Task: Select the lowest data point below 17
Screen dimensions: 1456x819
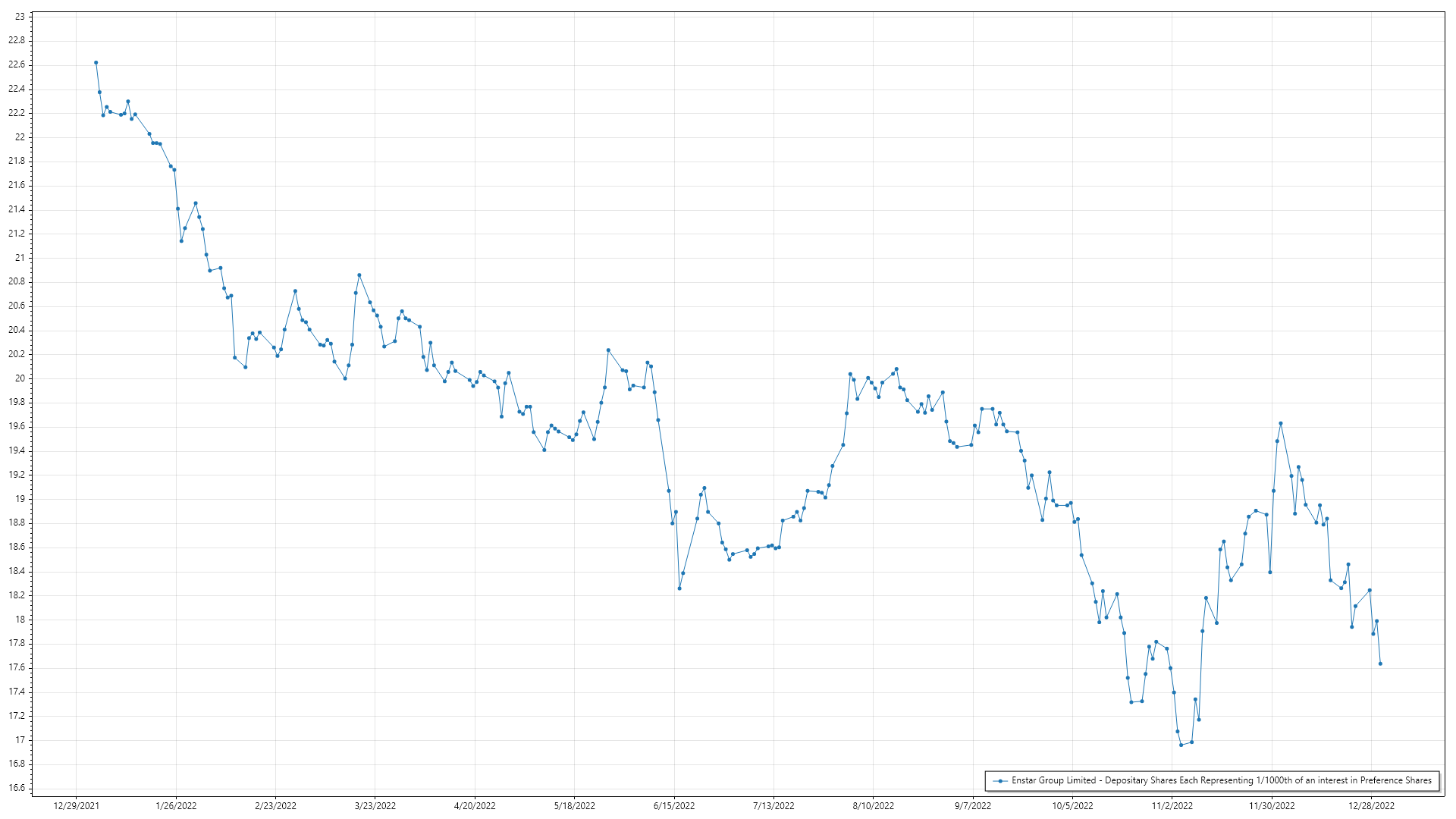Action: [x=1181, y=745]
